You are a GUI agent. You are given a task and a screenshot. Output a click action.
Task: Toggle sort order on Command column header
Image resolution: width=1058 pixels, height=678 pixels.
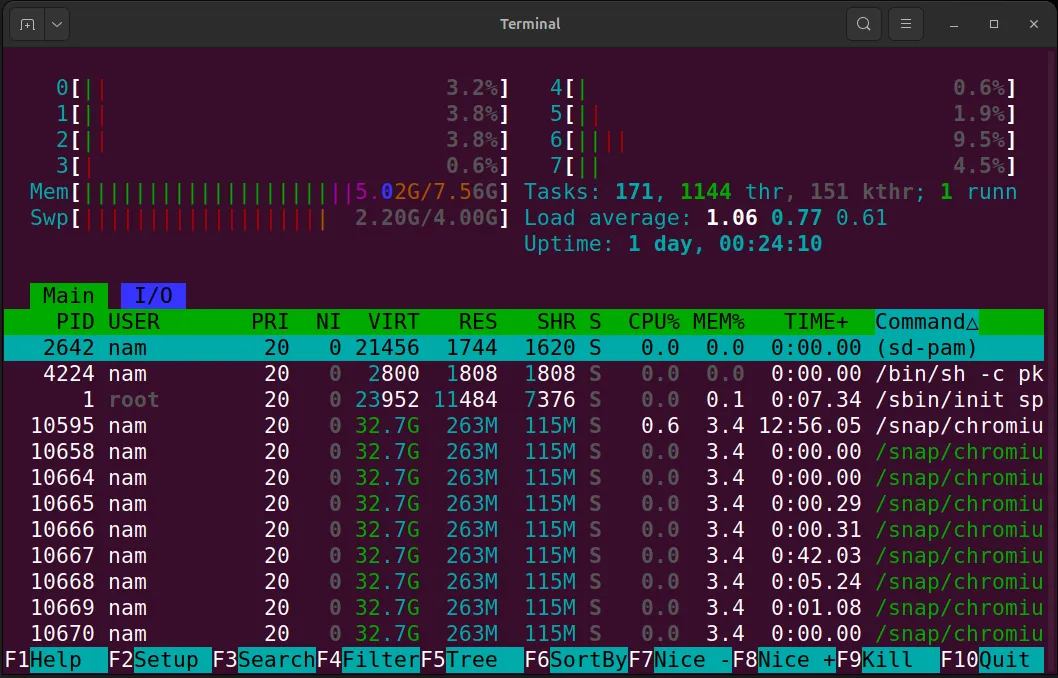click(x=926, y=322)
